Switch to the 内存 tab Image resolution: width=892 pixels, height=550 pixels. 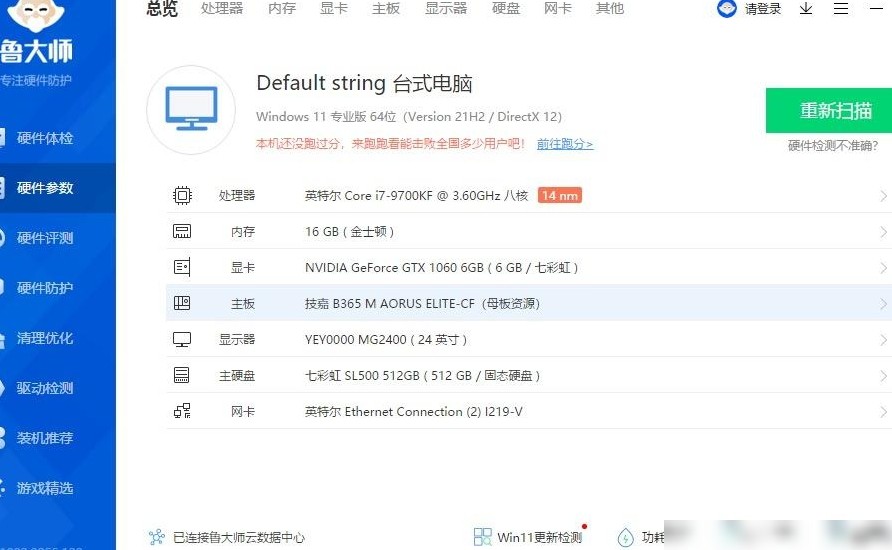[x=282, y=9]
